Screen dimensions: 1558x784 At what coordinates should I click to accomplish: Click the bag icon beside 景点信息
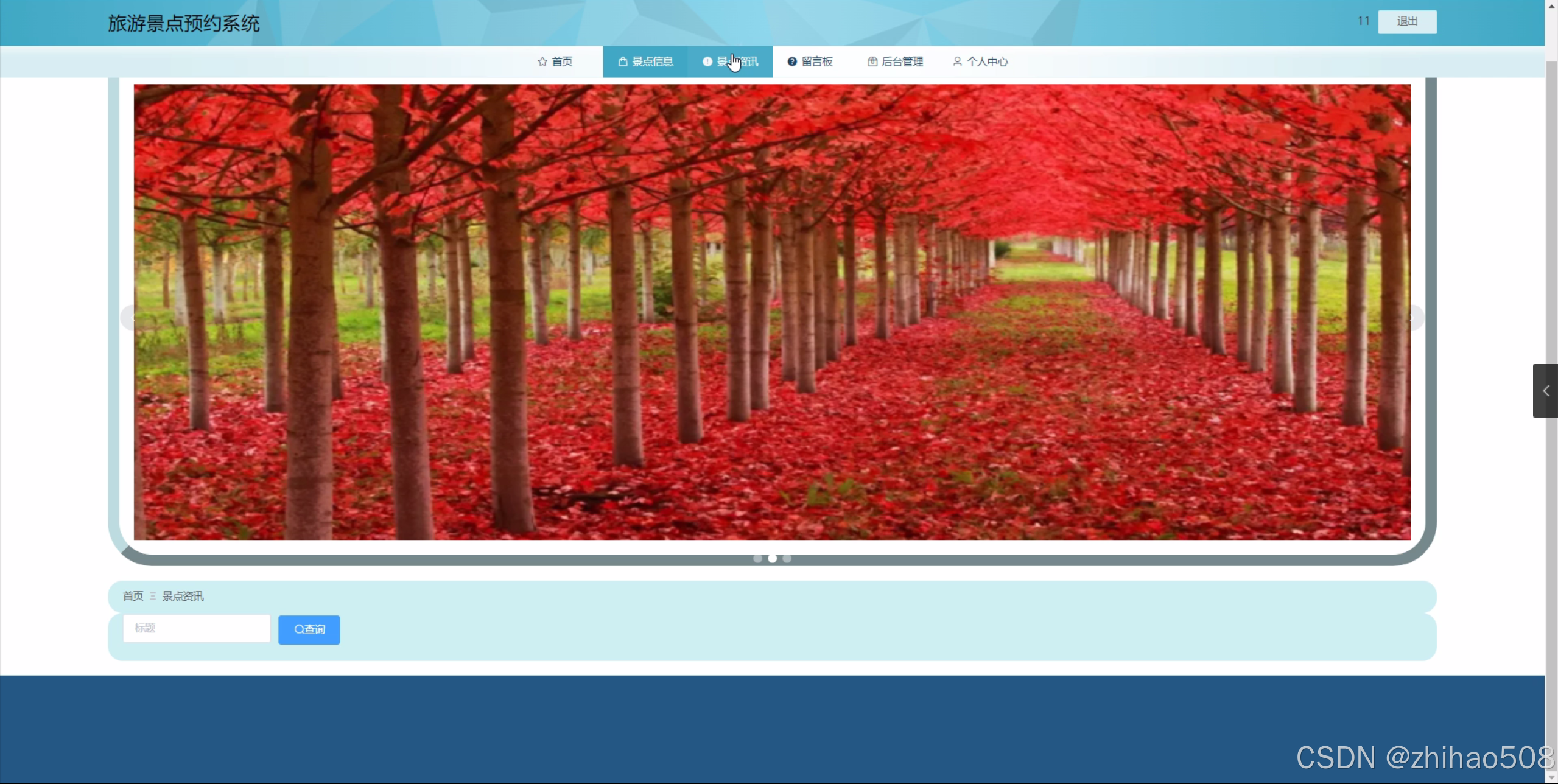(622, 61)
